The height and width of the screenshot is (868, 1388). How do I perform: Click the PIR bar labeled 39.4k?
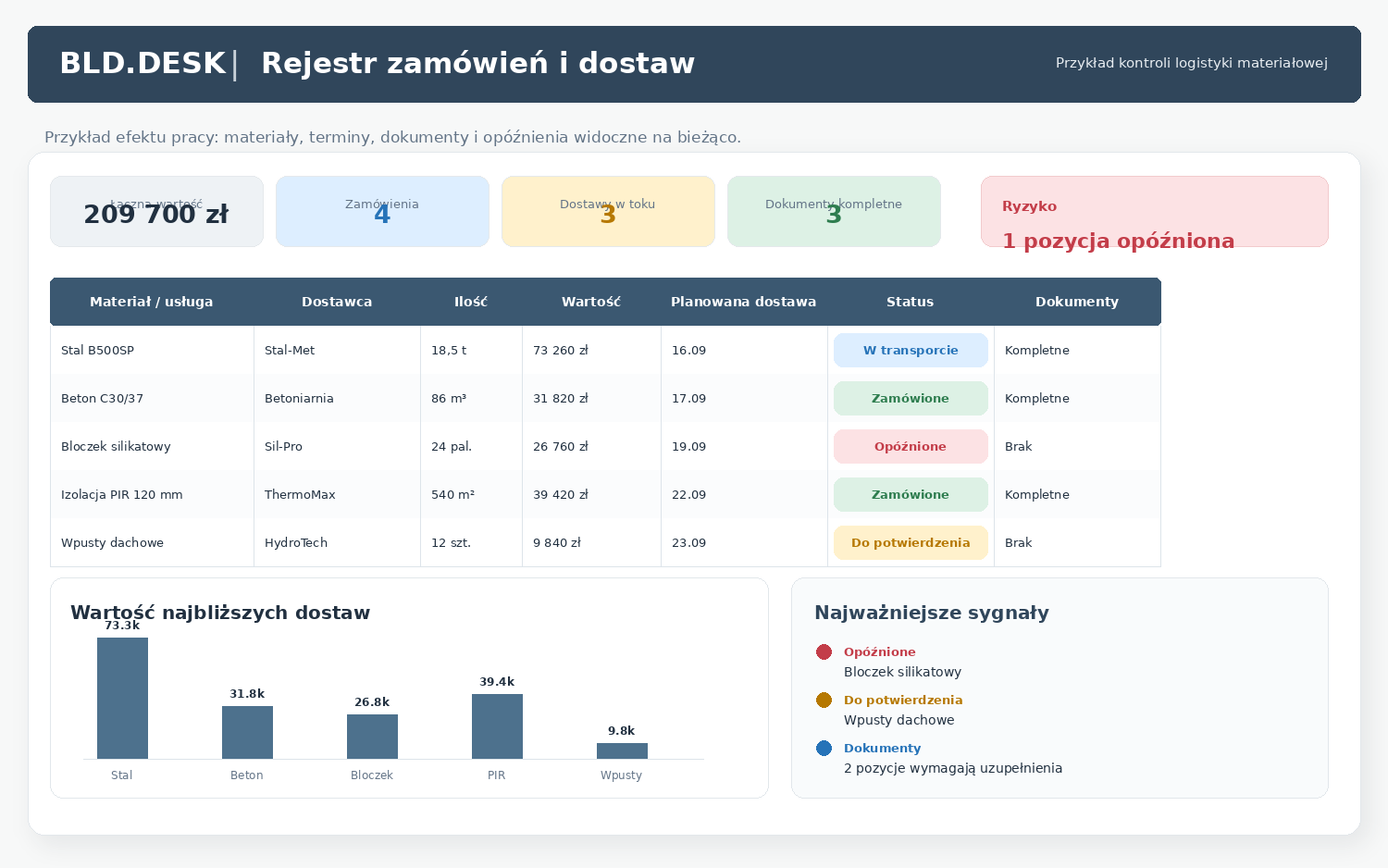(497, 726)
